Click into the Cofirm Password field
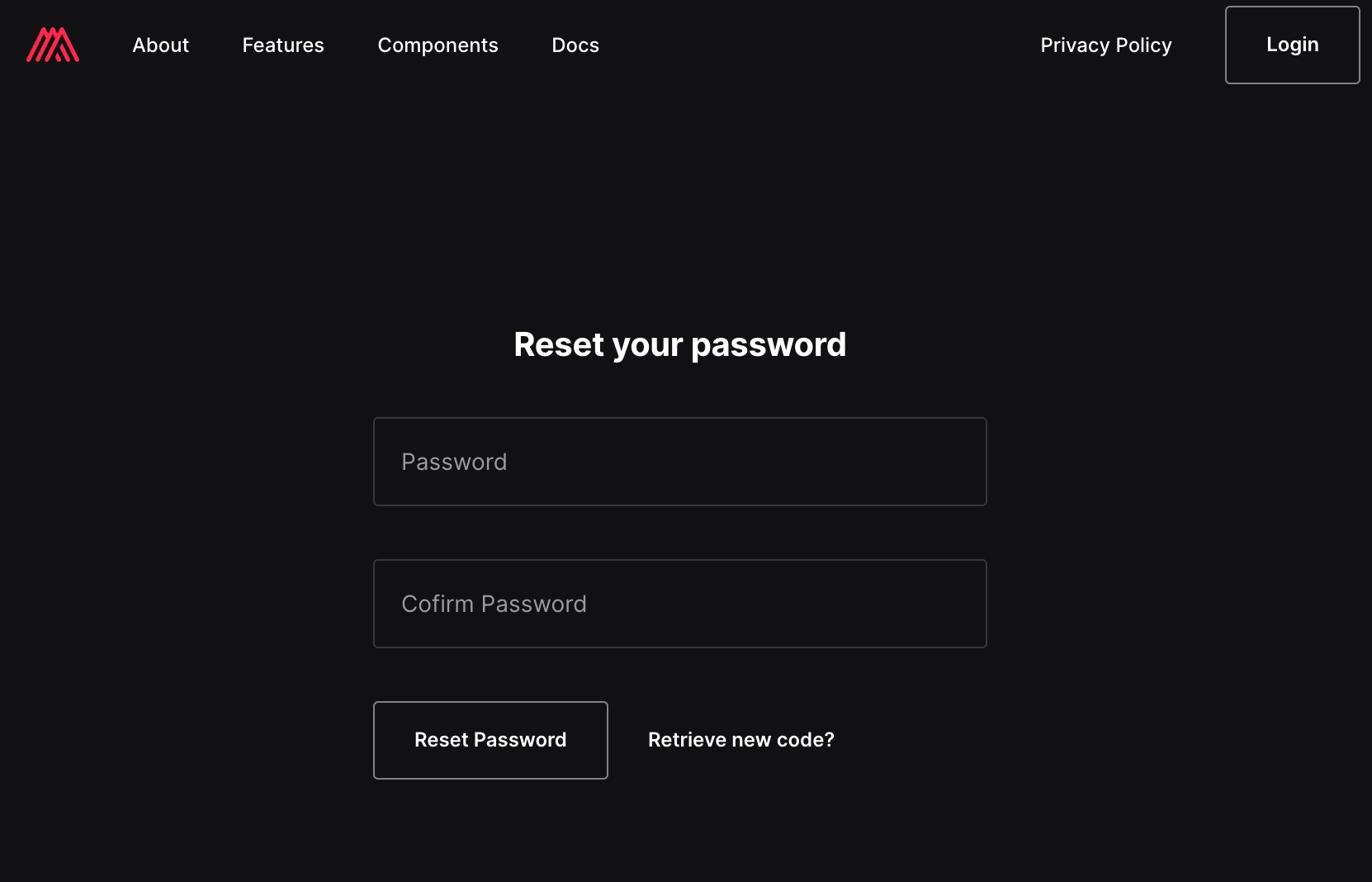1372x882 pixels. click(679, 604)
